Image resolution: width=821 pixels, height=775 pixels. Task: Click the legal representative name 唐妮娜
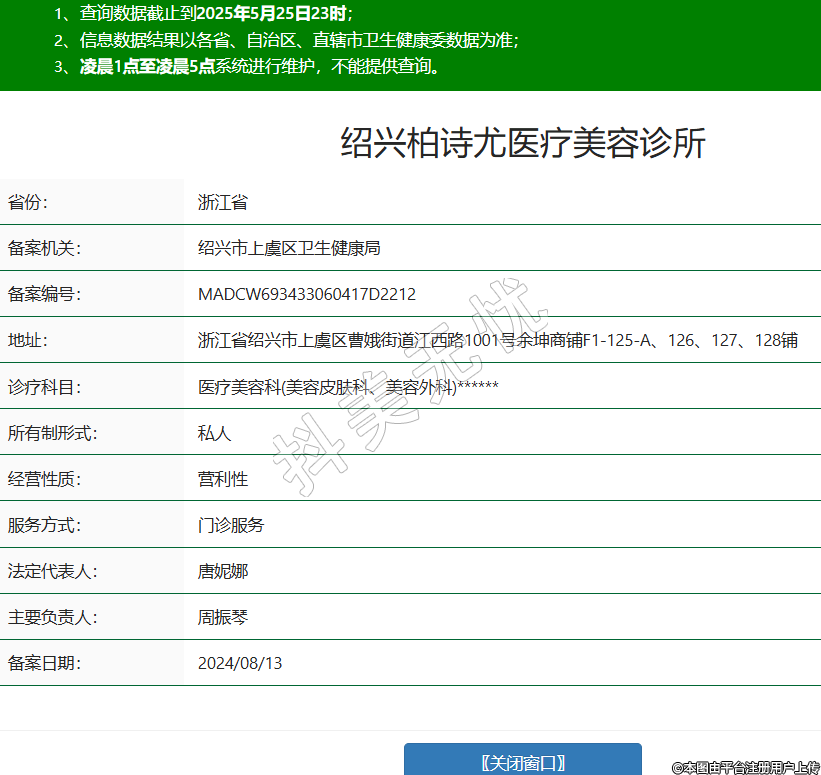click(x=222, y=571)
